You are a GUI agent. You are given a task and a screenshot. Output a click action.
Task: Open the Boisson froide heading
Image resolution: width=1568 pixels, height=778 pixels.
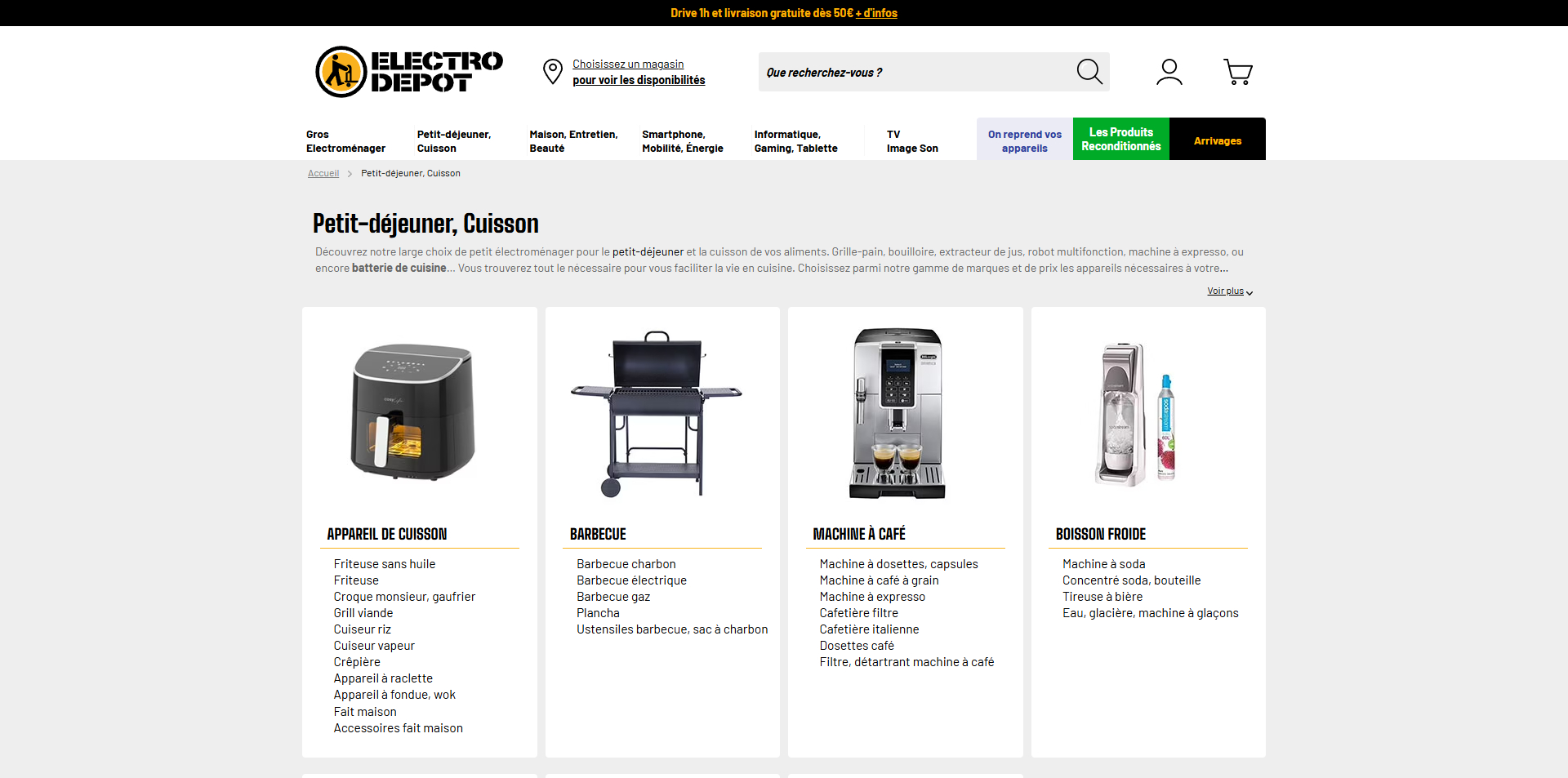[x=1101, y=534]
